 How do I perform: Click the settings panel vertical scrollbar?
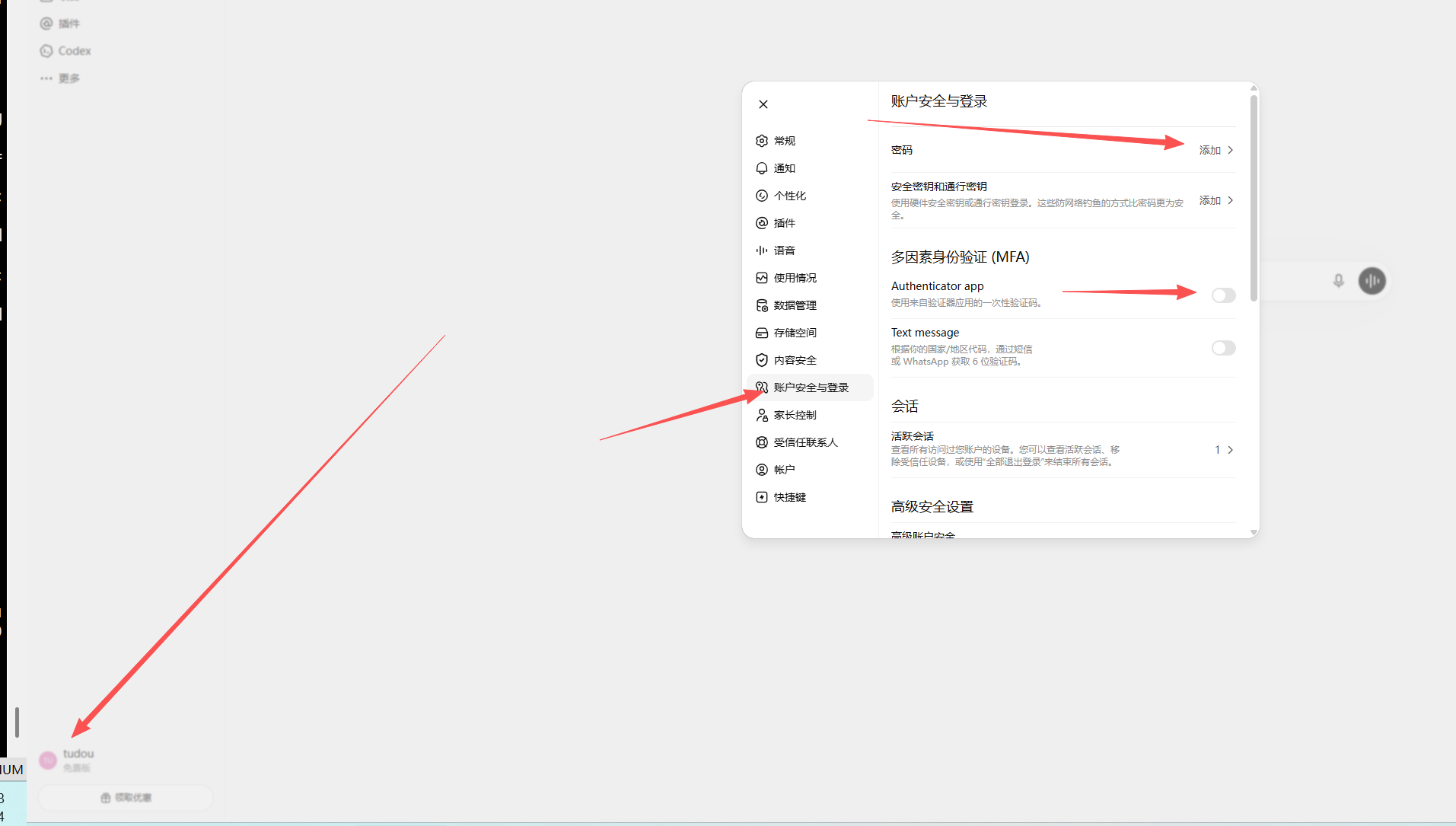[1254, 198]
